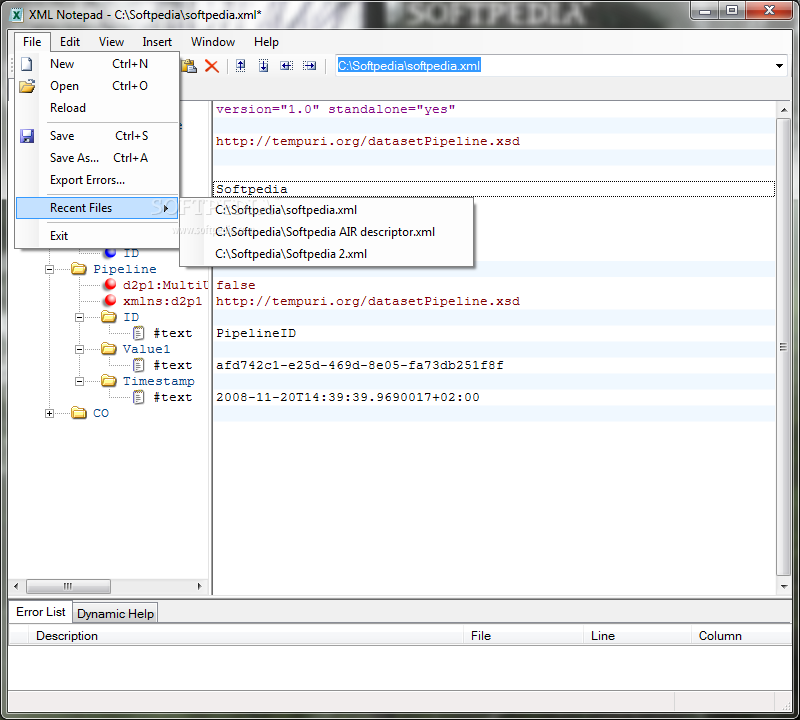Screen dimensions: 800x720
Task: Click the Softpedia value edit field
Action: (x=494, y=189)
